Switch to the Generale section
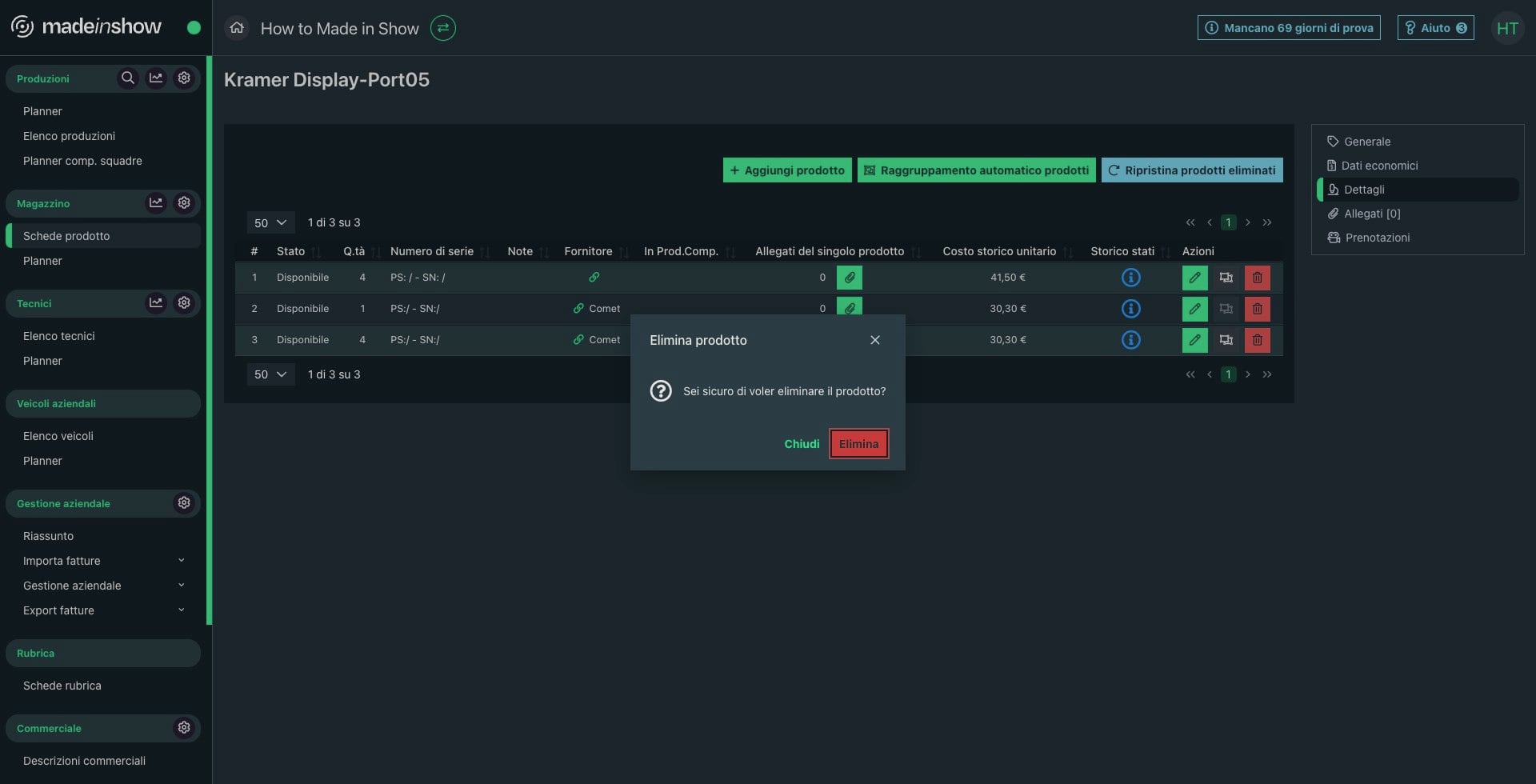Viewport: 1536px width, 784px height. coord(1418,142)
